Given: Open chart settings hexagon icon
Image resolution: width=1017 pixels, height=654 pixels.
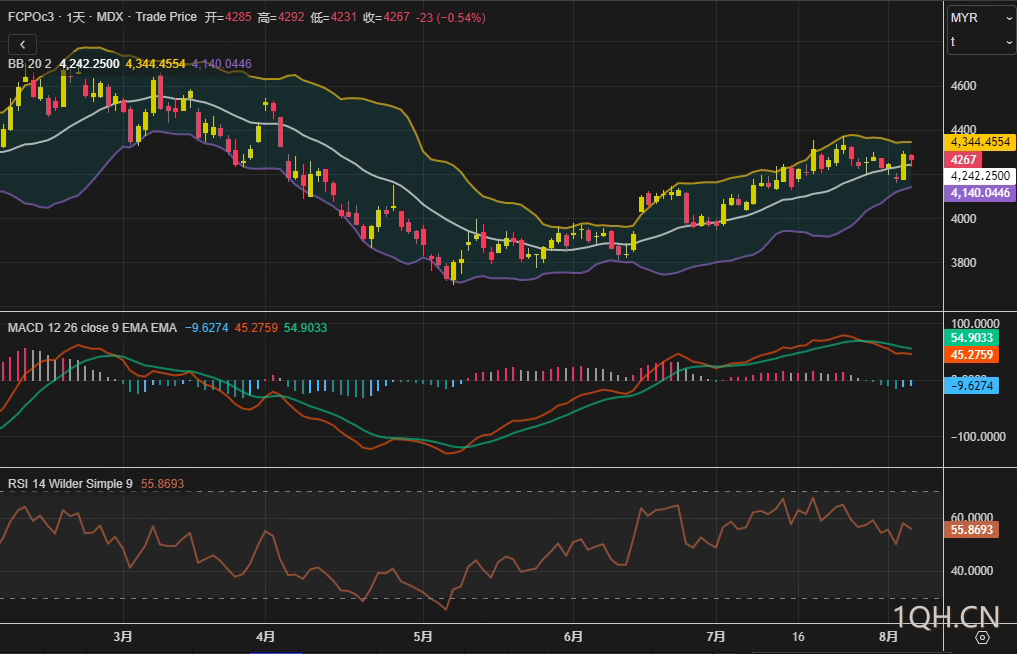Looking at the screenshot, I should (982, 637).
